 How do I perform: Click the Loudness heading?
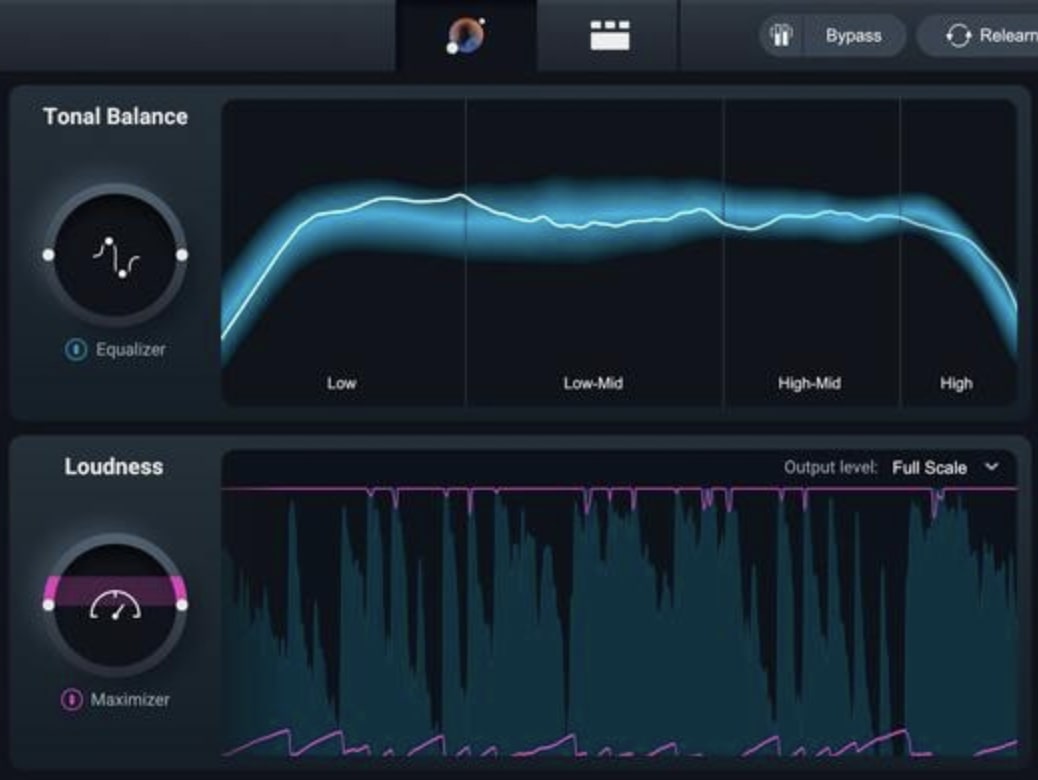pos(114,466)
